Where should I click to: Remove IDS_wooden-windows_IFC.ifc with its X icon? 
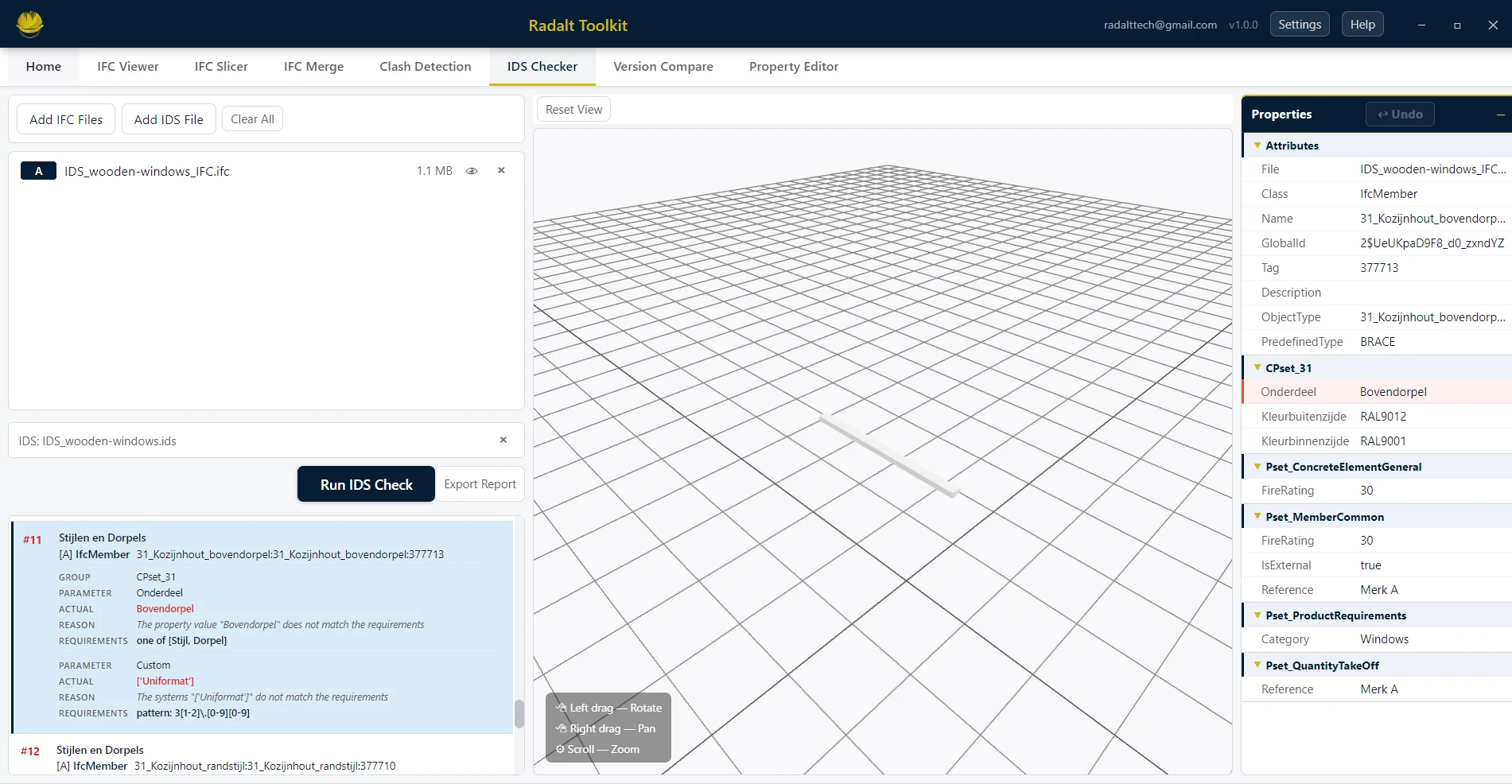501,170
